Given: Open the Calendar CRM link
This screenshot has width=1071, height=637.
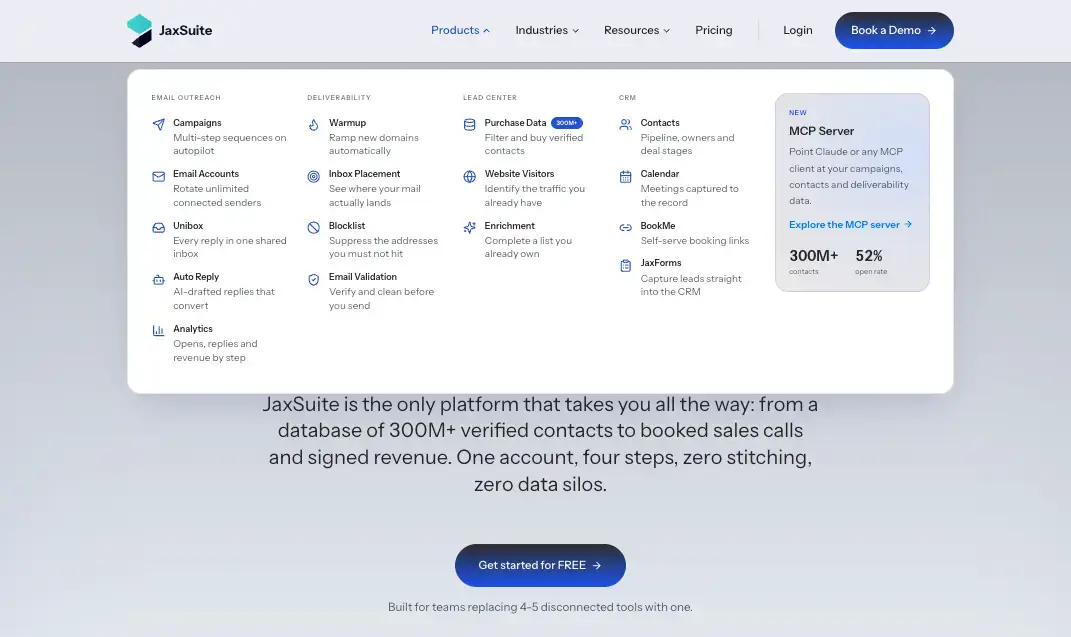Looking at the screenshot, I should (x=686, y=188).
